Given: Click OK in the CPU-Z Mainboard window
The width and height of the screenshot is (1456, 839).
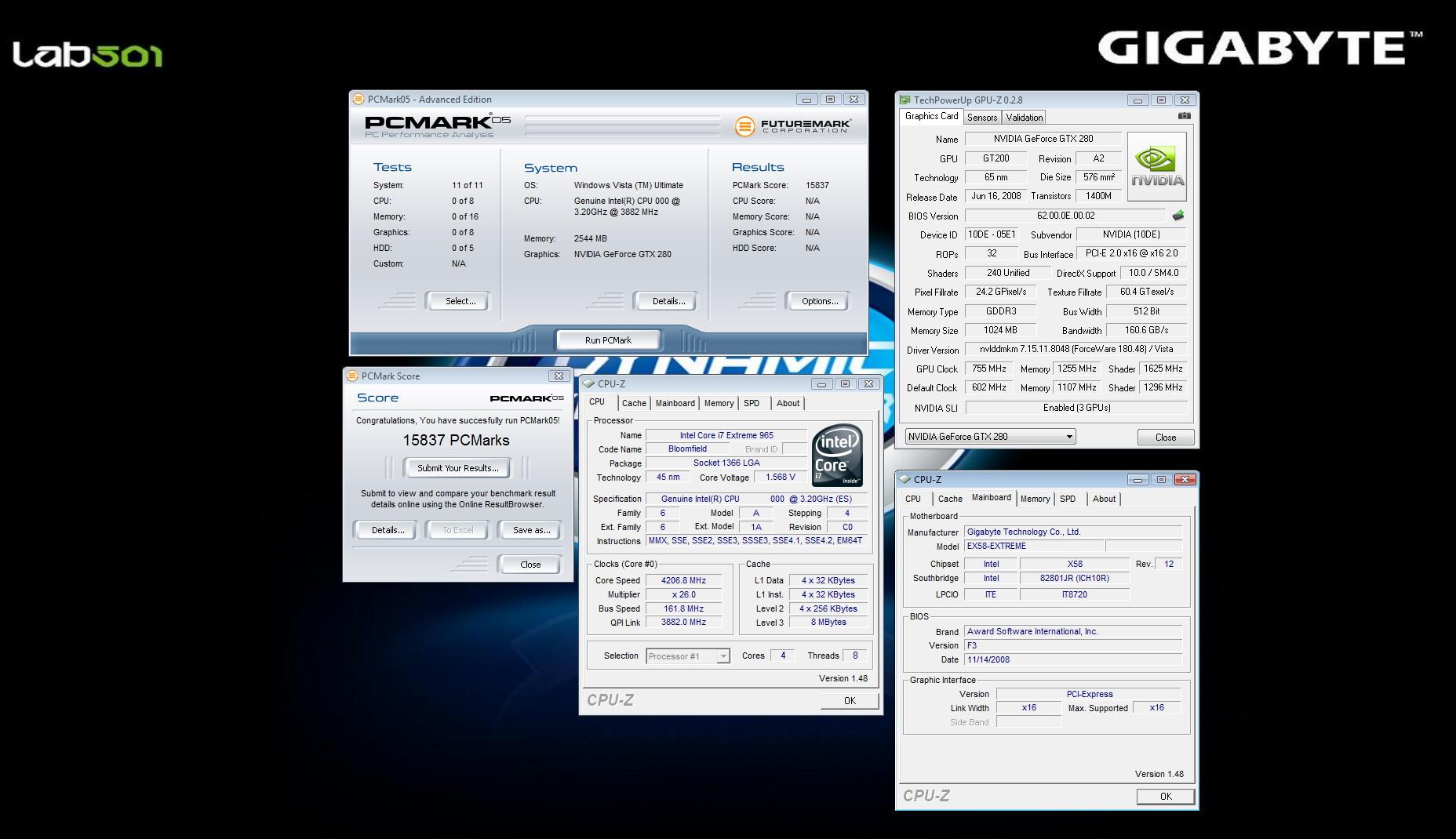Looking at the screenshot, I should [1166, 797].
